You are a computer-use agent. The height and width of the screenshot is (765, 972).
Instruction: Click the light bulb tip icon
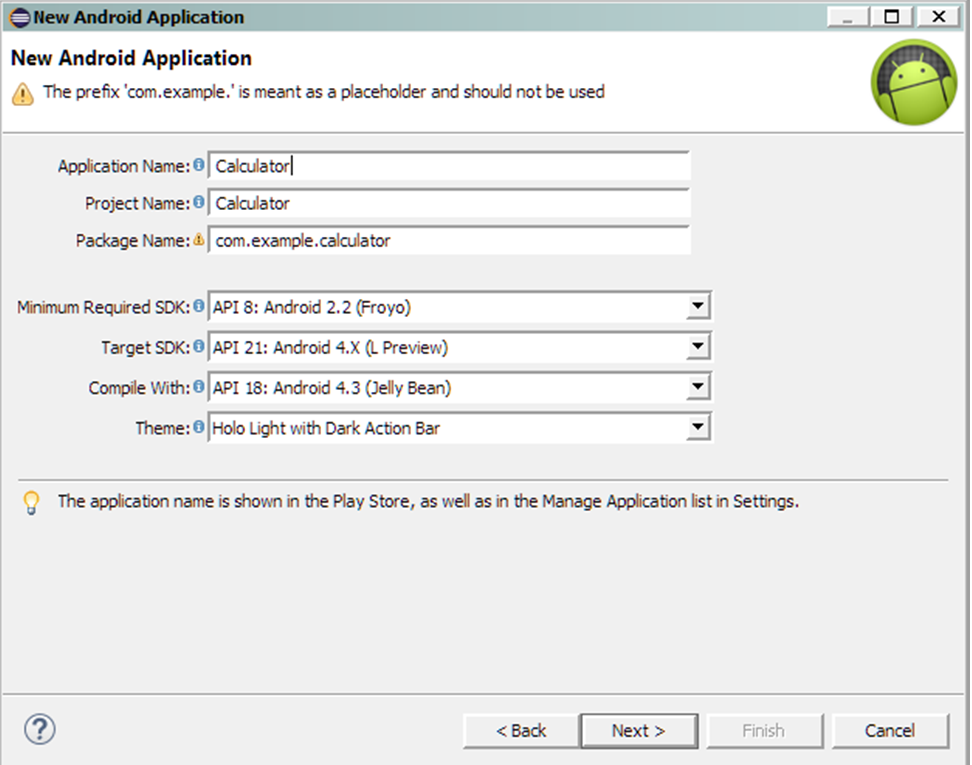click(x=31, y=502)
